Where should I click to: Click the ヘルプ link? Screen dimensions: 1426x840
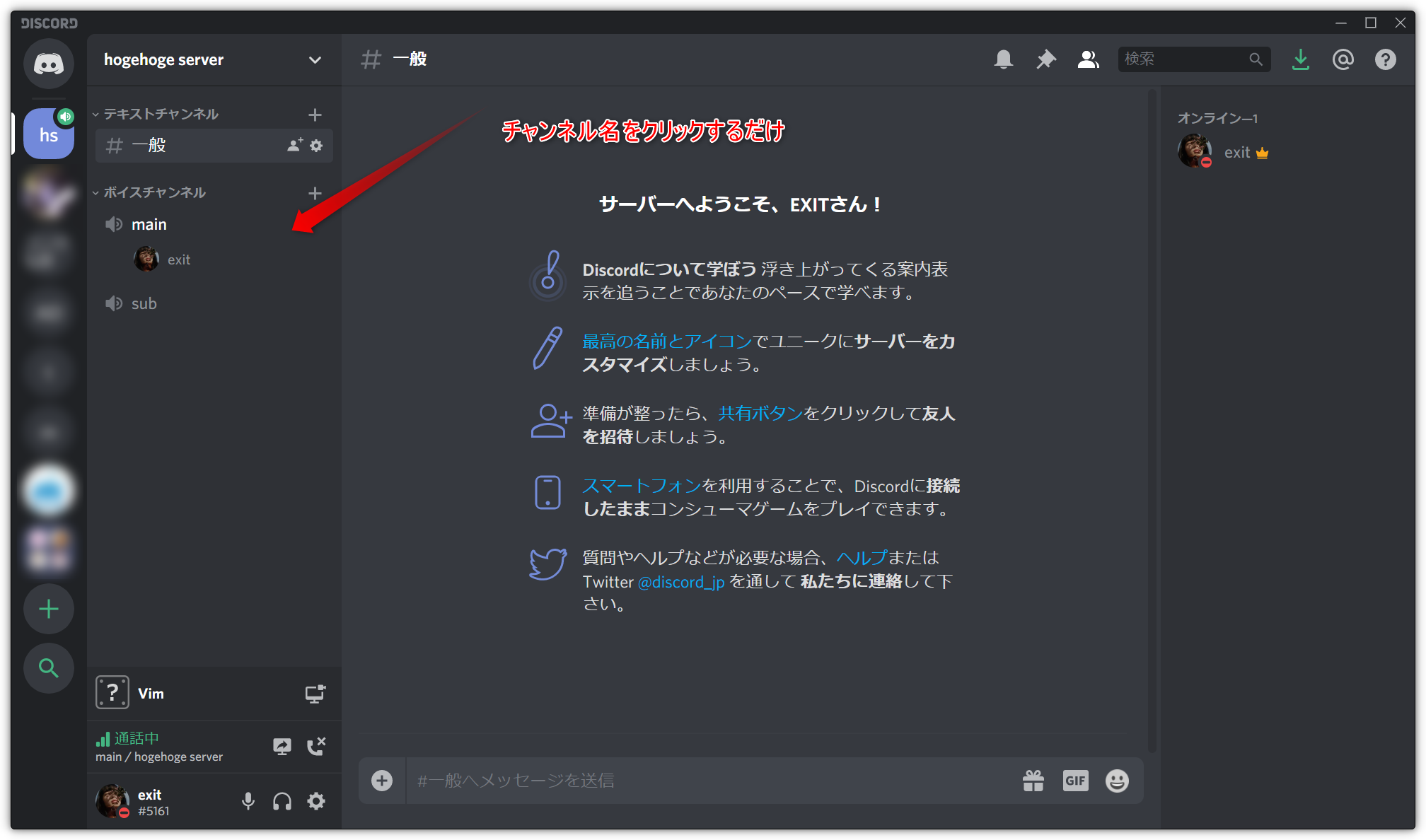[862, 558]
